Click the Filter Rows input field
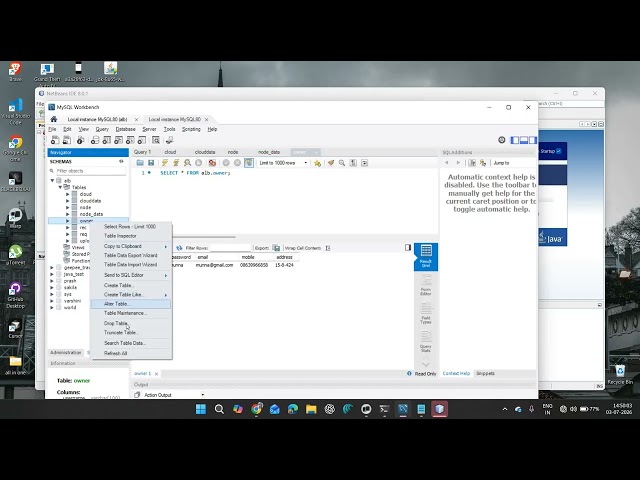 [230, 248]
